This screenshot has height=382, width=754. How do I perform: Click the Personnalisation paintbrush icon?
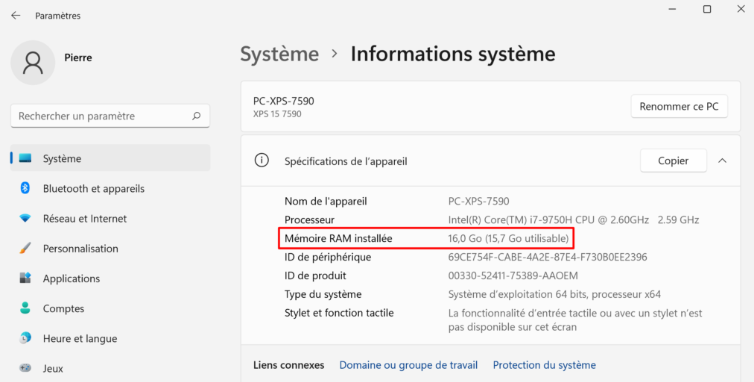(x=25, y=248)
